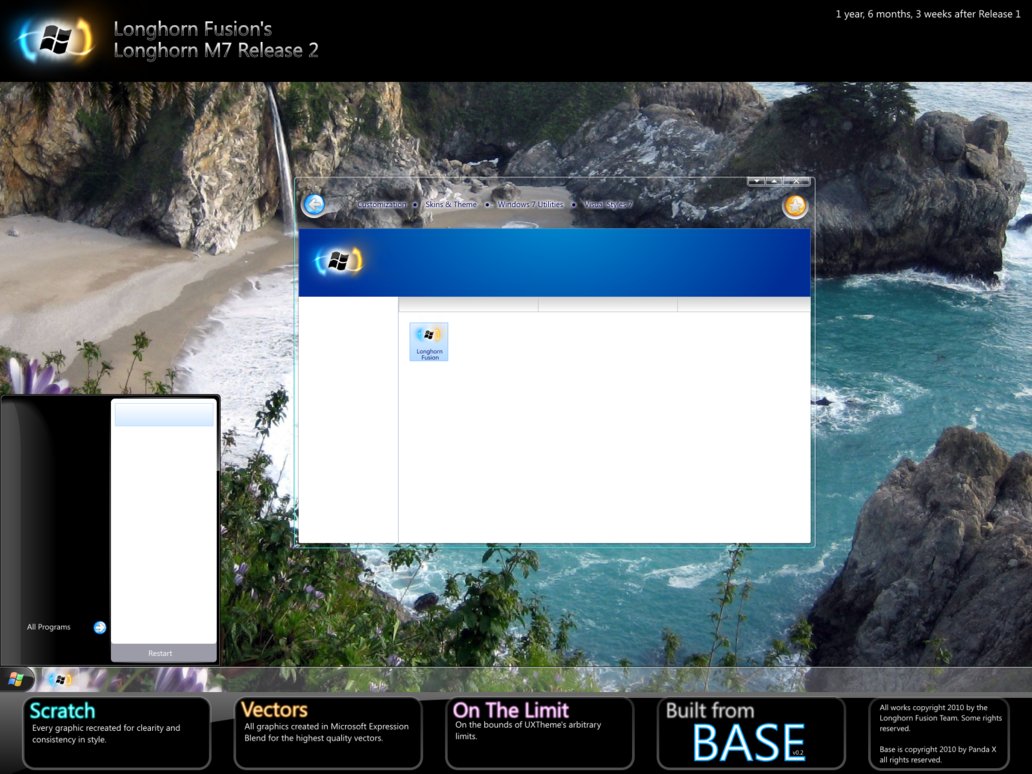
Task: Click the blue back arrow button
Action: pos(314,205)
